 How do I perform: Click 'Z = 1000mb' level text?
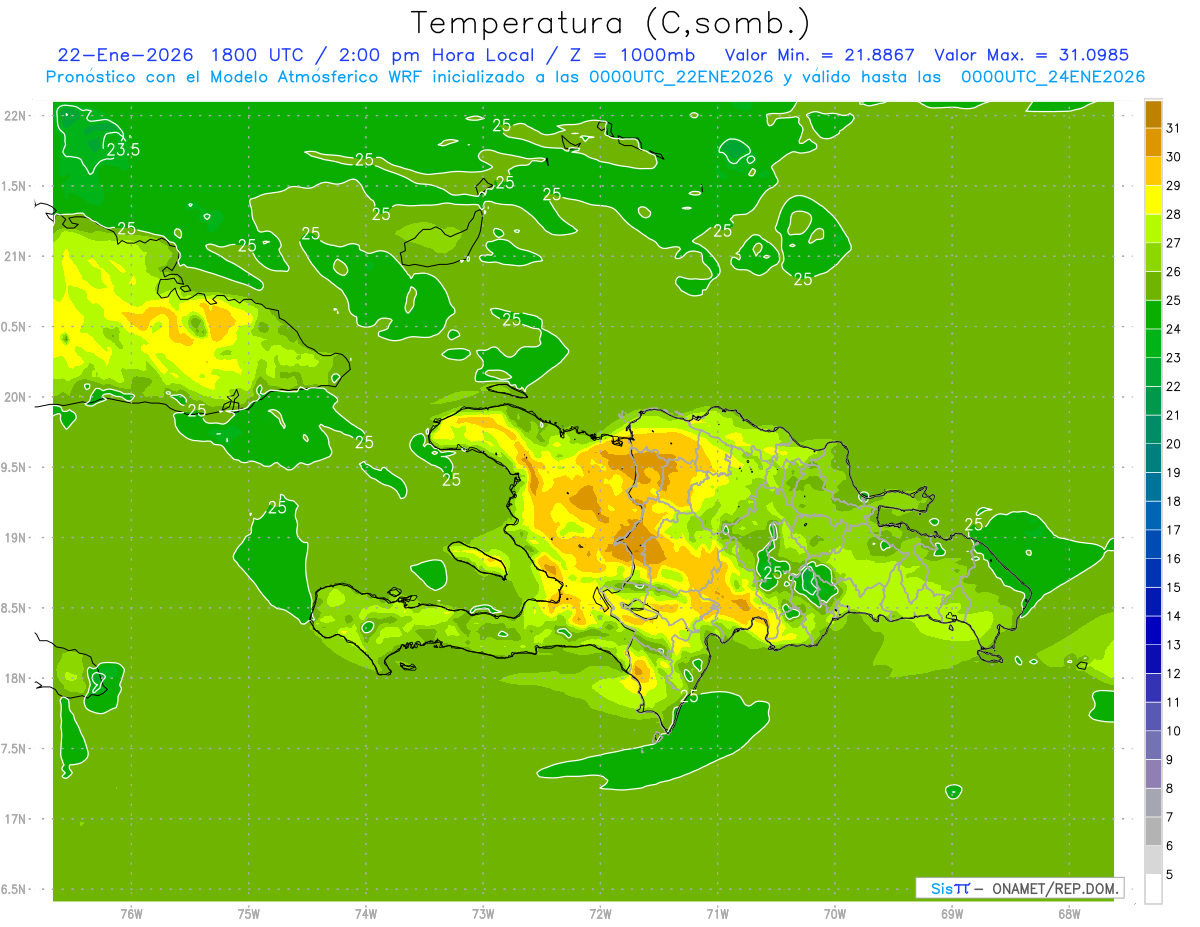click(x=632, y=55)
